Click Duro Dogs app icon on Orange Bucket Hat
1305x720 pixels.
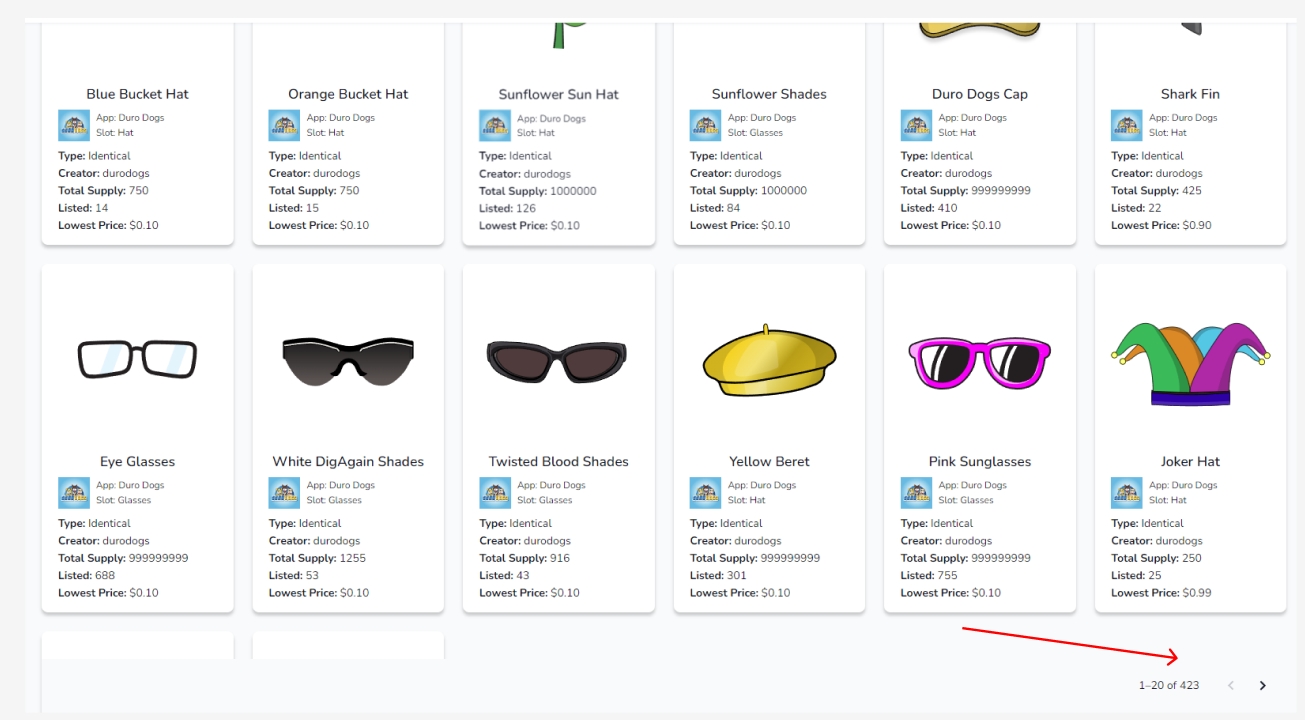[284, 125]
